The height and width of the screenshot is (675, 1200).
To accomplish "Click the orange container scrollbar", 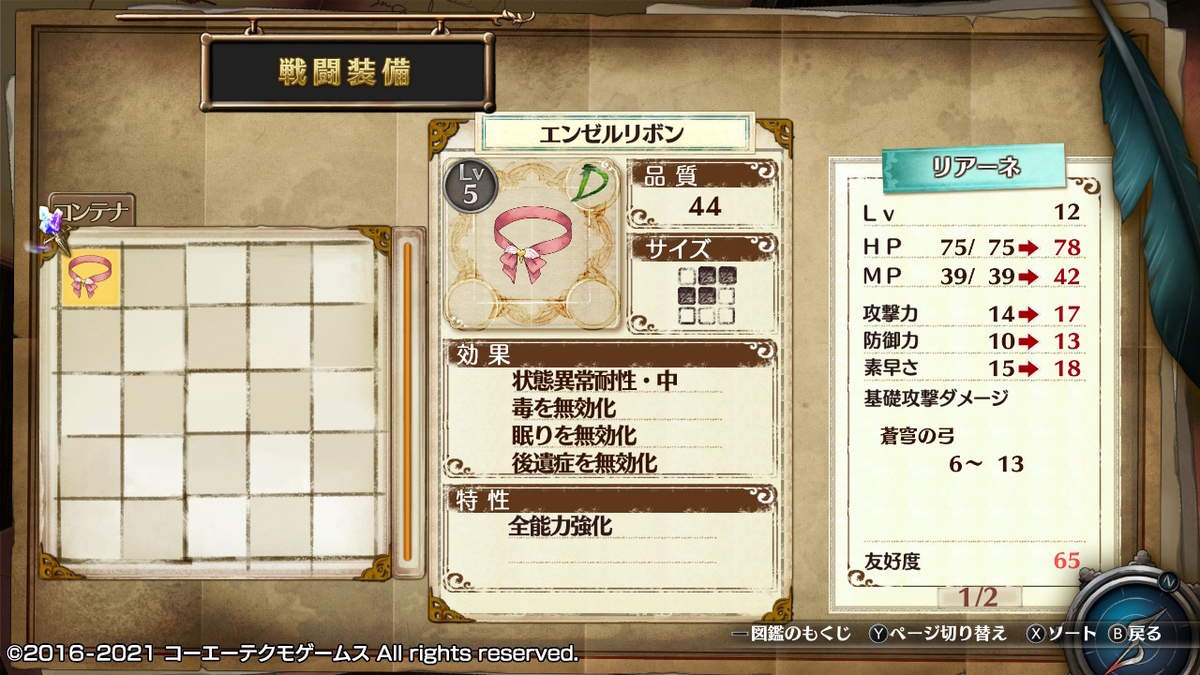I will pyautogui.click(x=407, y=402).
